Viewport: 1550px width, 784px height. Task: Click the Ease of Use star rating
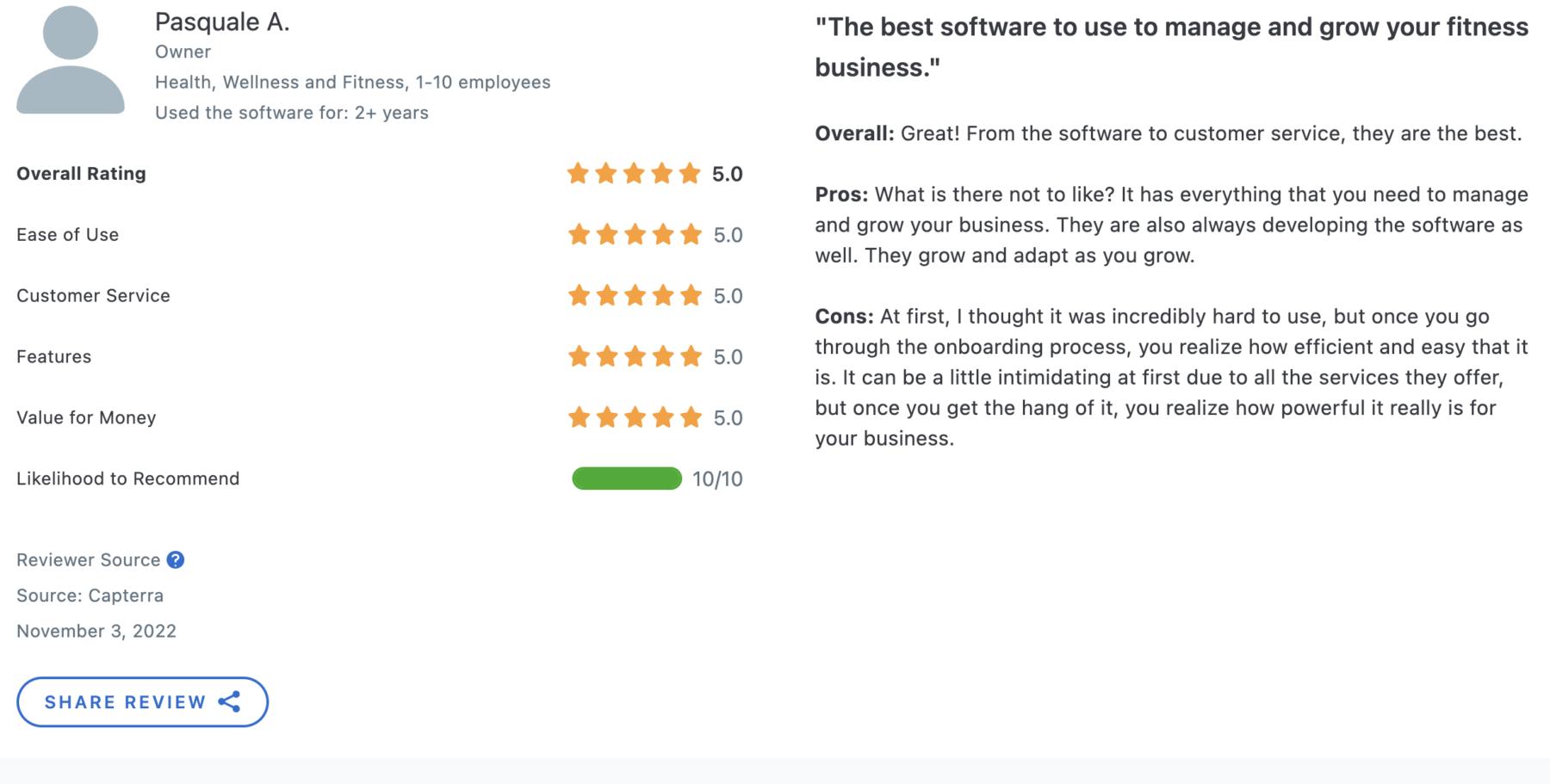635,235
